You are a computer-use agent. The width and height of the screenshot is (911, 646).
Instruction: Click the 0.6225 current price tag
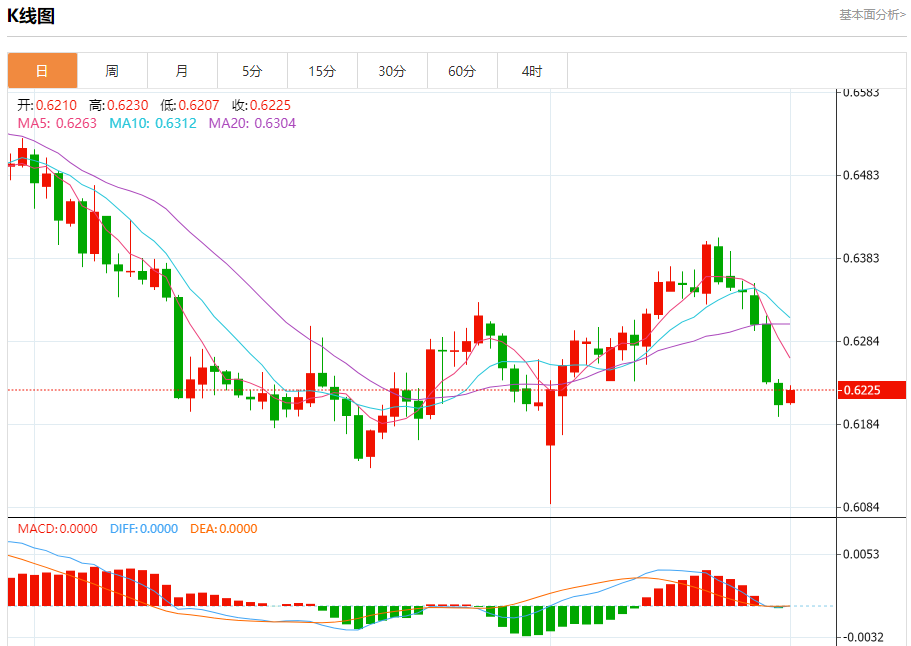[x=872, y=390]
